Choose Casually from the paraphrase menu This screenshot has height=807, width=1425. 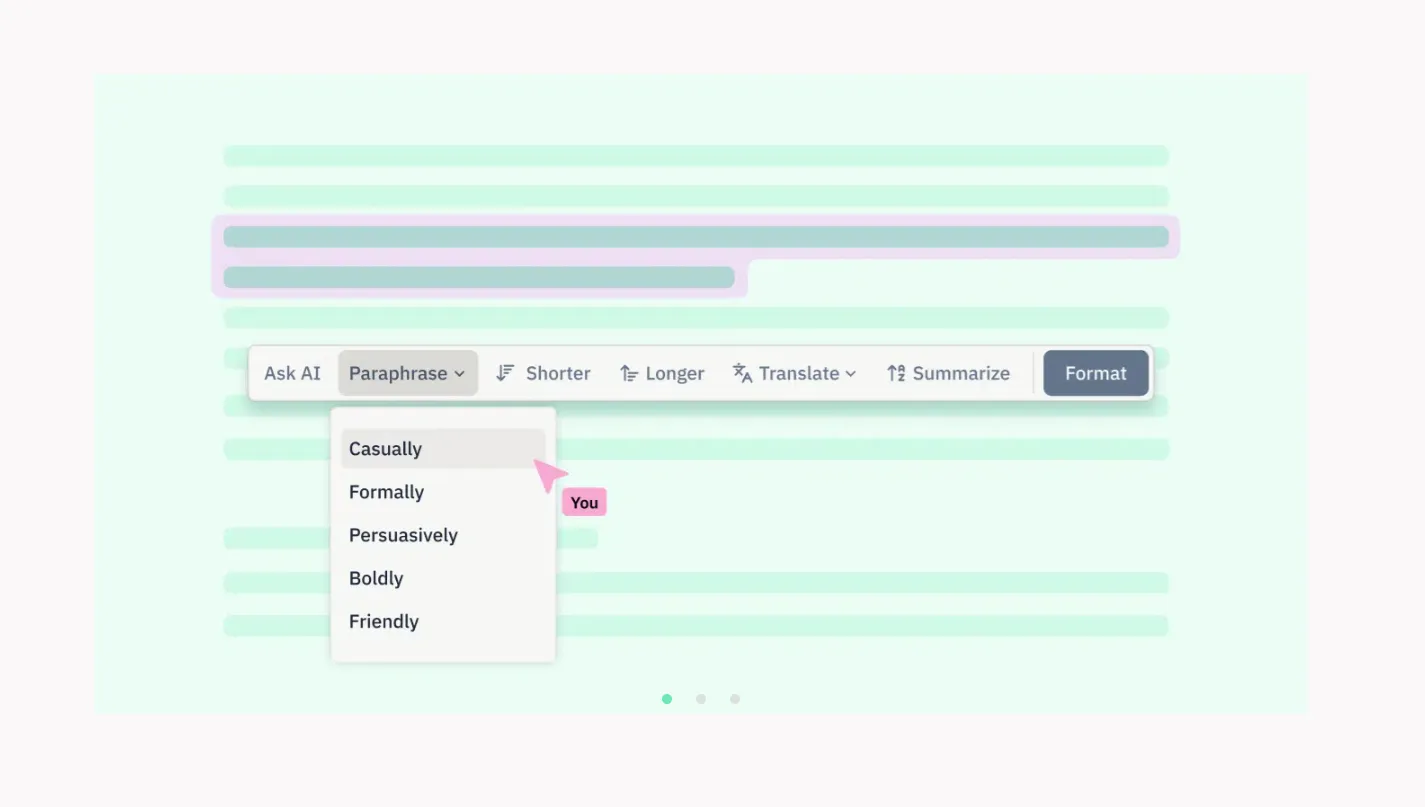point(385,448)
